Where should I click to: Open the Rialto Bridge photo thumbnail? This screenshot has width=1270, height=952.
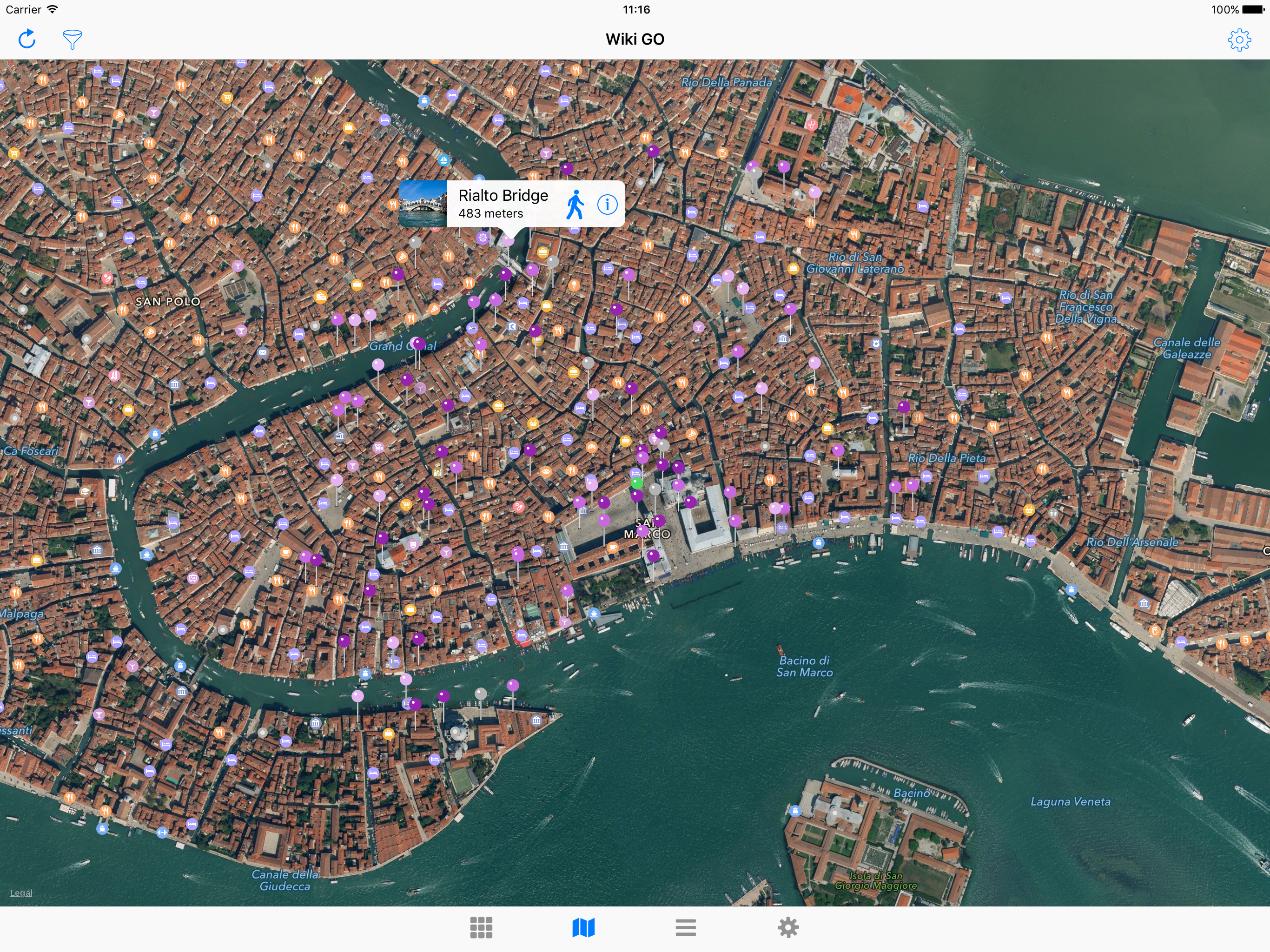tap(423, 205)
